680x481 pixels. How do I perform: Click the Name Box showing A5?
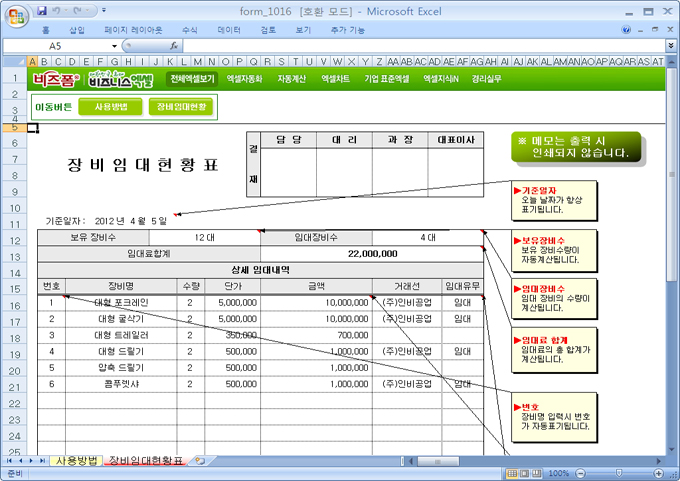[x=56, y=46]
